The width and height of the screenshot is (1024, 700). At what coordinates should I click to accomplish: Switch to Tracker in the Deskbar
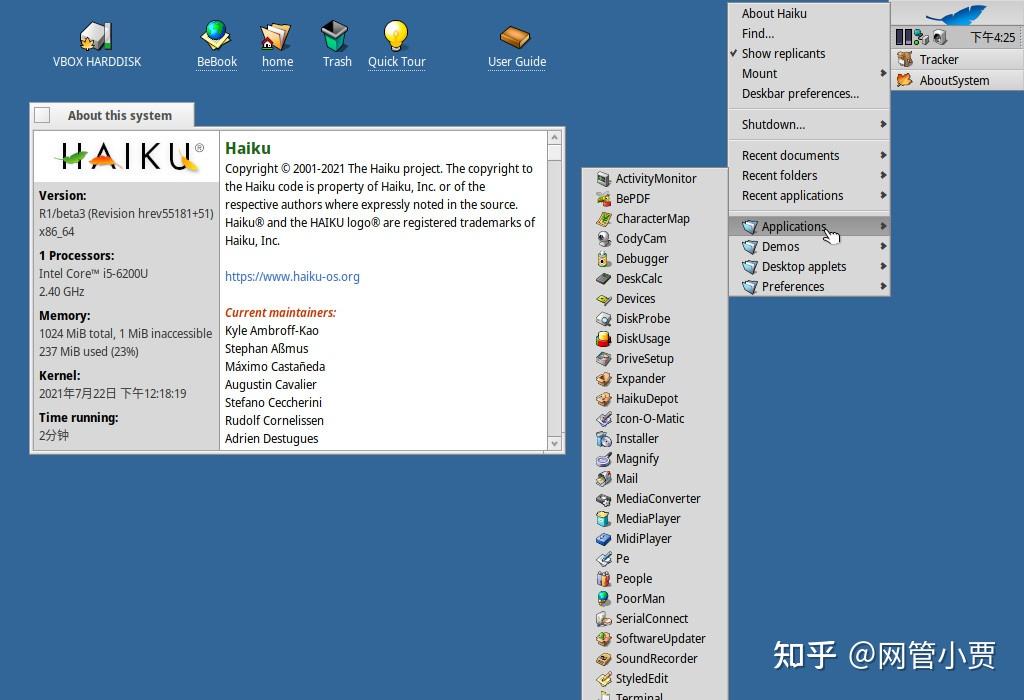coord(957,59)
